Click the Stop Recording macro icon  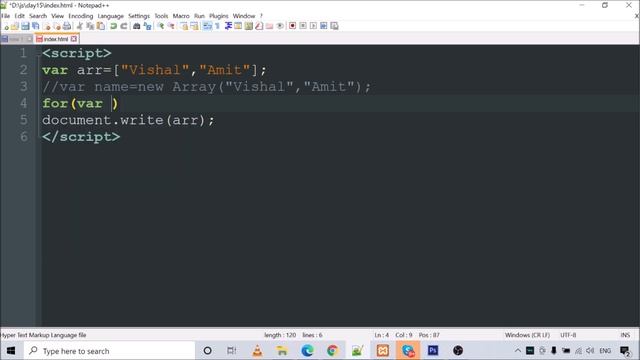303,26
